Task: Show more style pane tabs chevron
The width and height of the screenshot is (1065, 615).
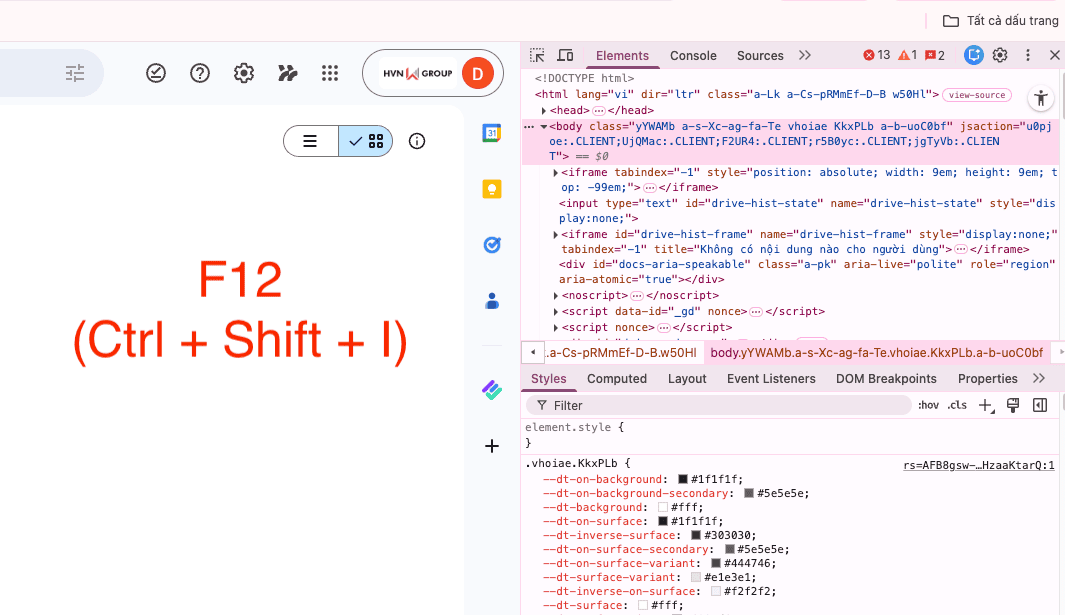Action: (1039, 379)
